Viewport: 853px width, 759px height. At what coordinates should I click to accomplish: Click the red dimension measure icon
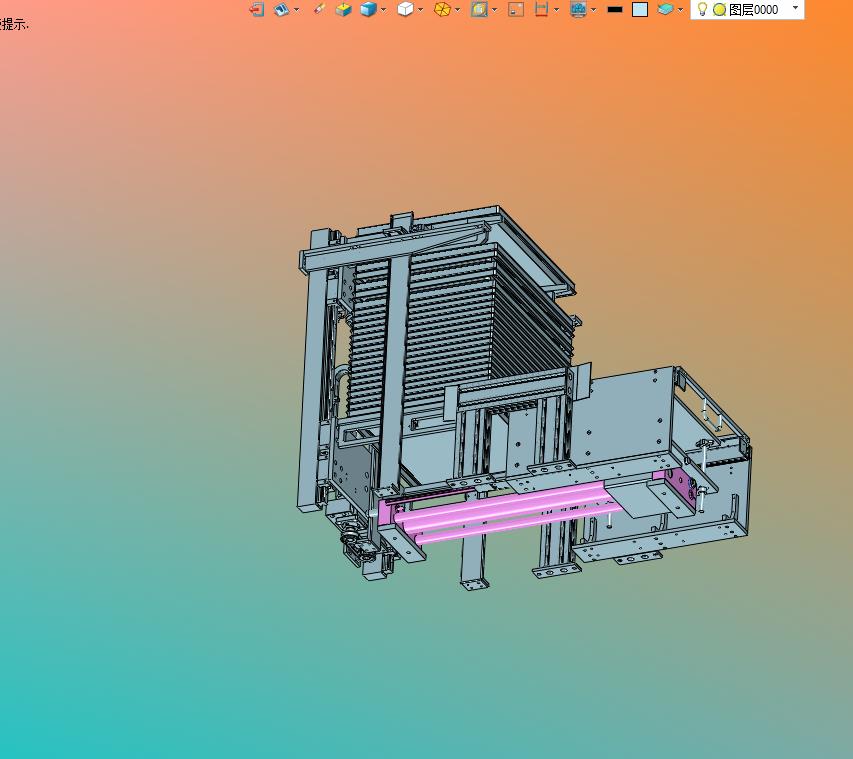541,9
